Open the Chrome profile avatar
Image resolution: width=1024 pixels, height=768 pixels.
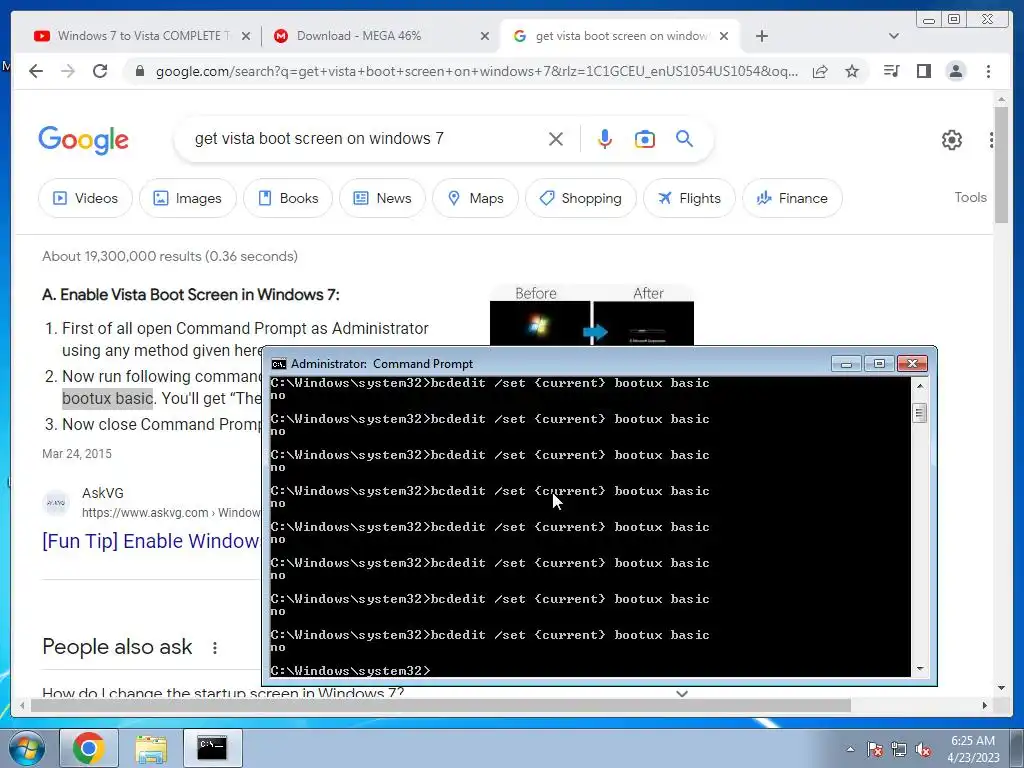pyautogui.click(x=955, y=71)
